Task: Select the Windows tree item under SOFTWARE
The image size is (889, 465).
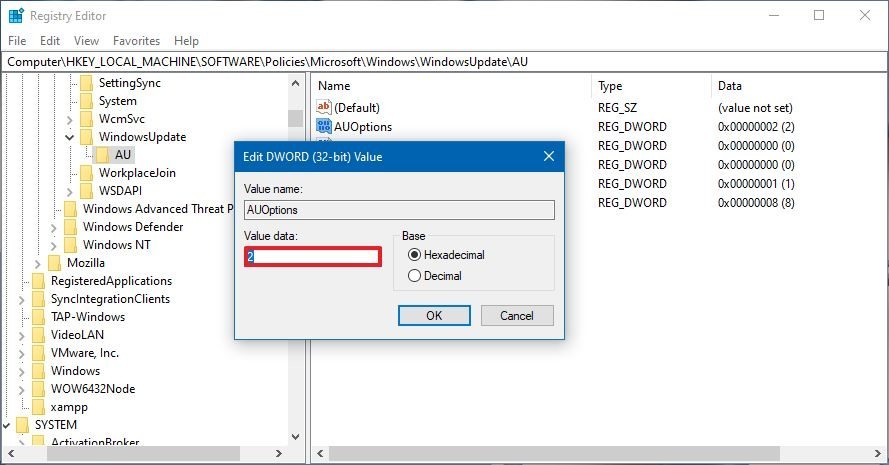Action: click(x=75, y=371)
